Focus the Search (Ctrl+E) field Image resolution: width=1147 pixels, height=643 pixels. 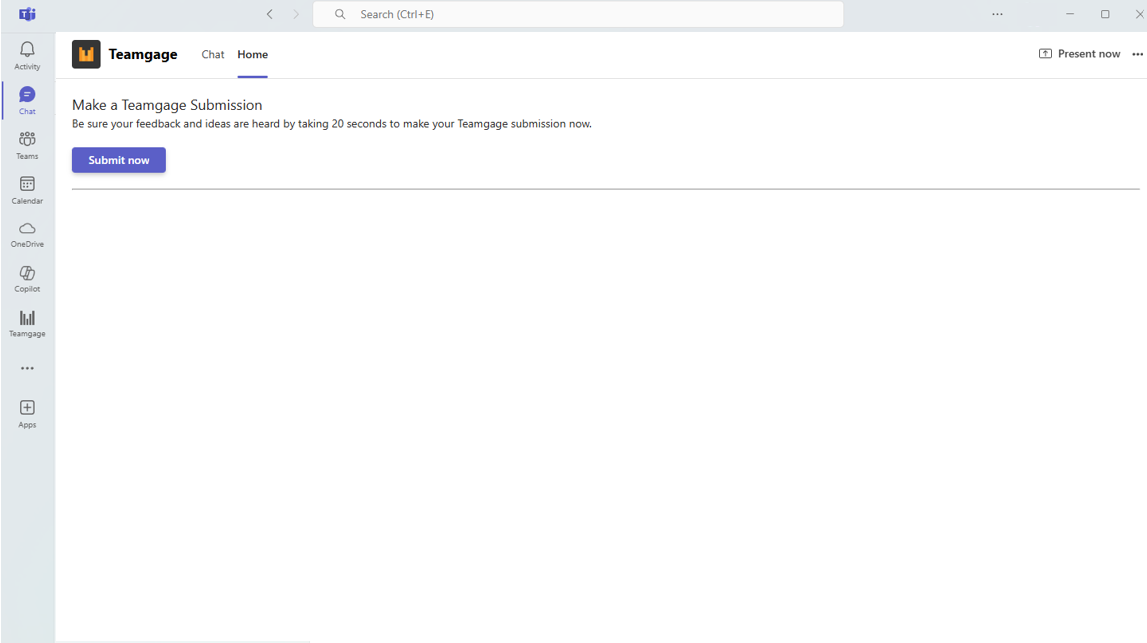[x=578, y=14]
